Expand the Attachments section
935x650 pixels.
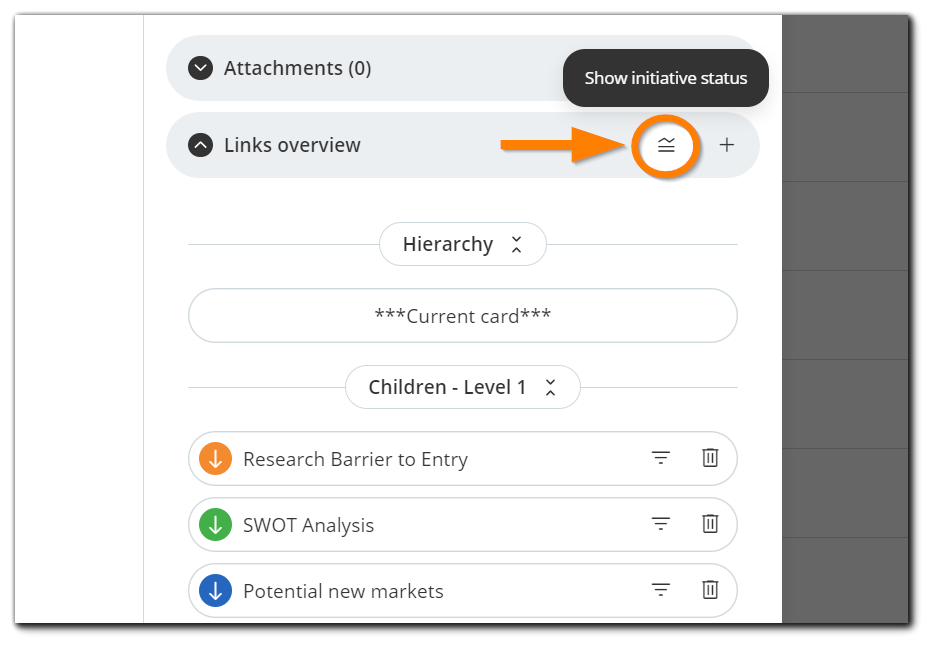200,68
